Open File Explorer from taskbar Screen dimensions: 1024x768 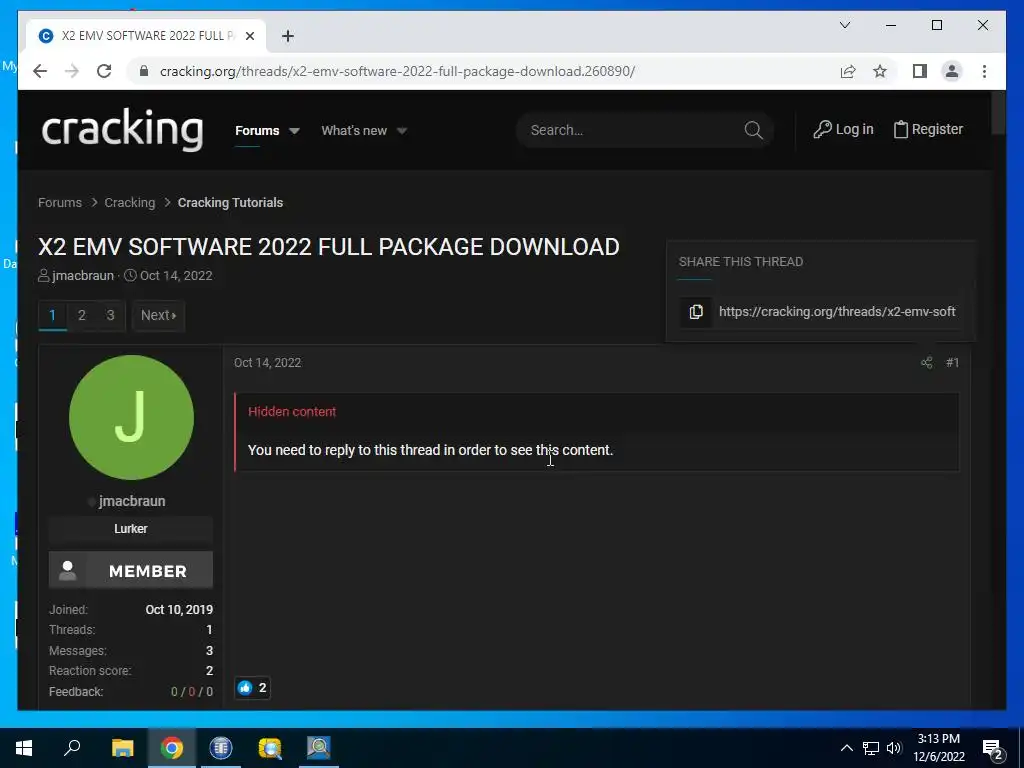[122, 748]
